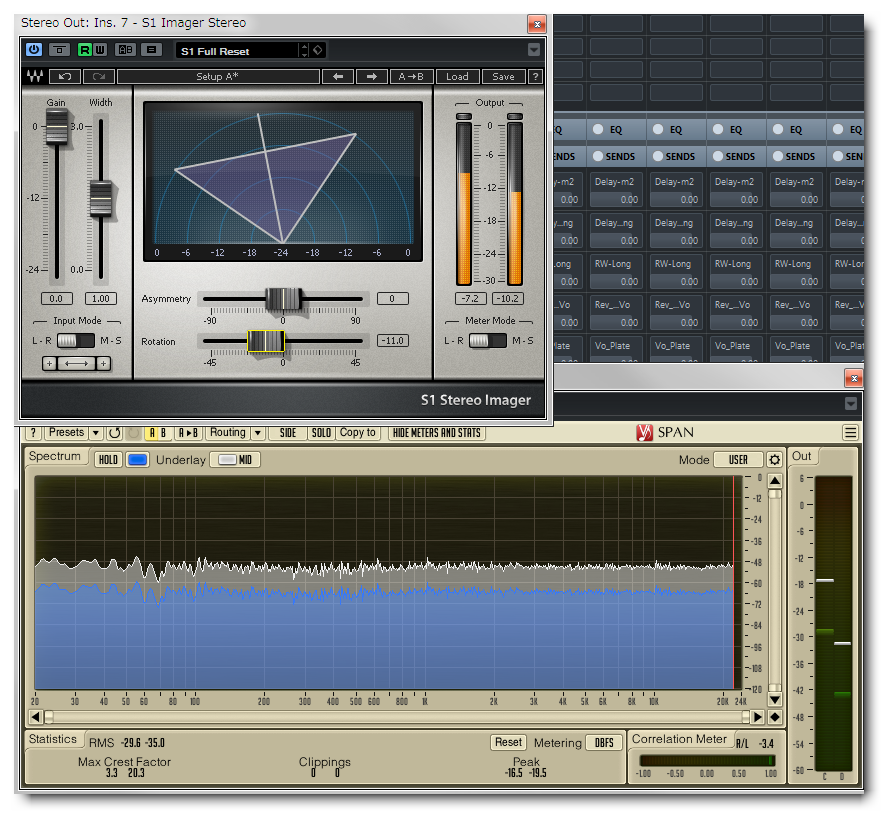Image resolution: width=892 pixels, height=822 pixels.
Task: Click the gain-width link arrows button
Action: (76, 363)
